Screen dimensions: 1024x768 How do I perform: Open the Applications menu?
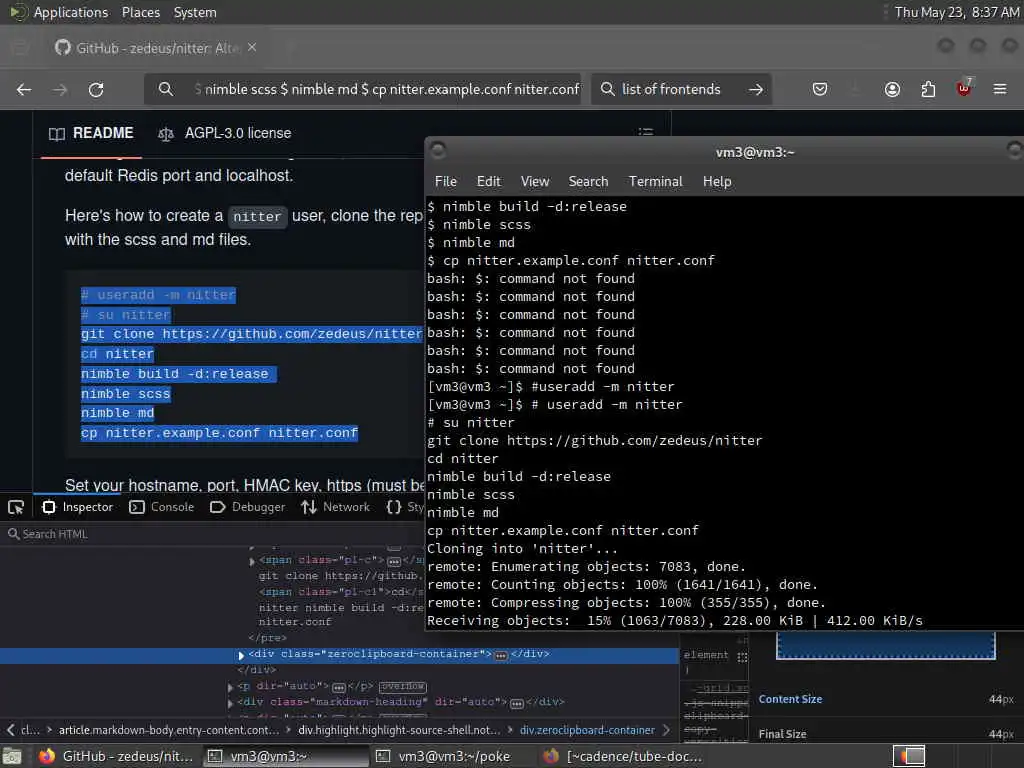71,12
